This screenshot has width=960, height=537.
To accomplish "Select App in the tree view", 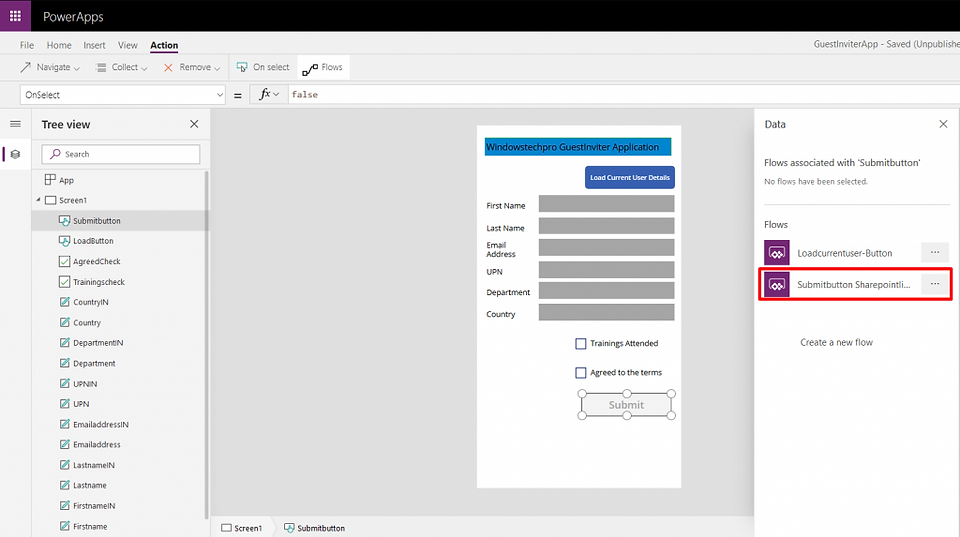I will click(x=66, y=180).
